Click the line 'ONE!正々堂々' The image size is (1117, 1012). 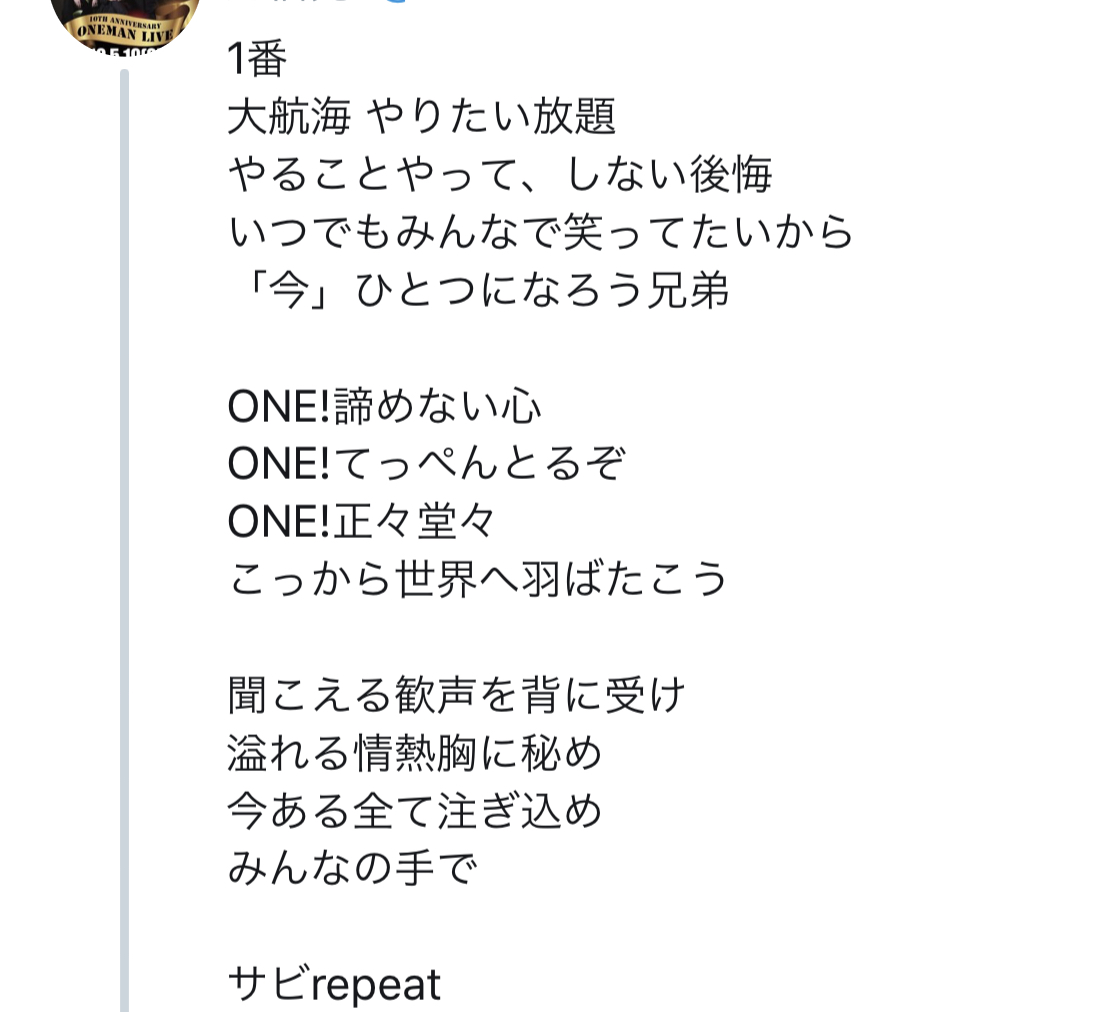[x=363, y=521]
